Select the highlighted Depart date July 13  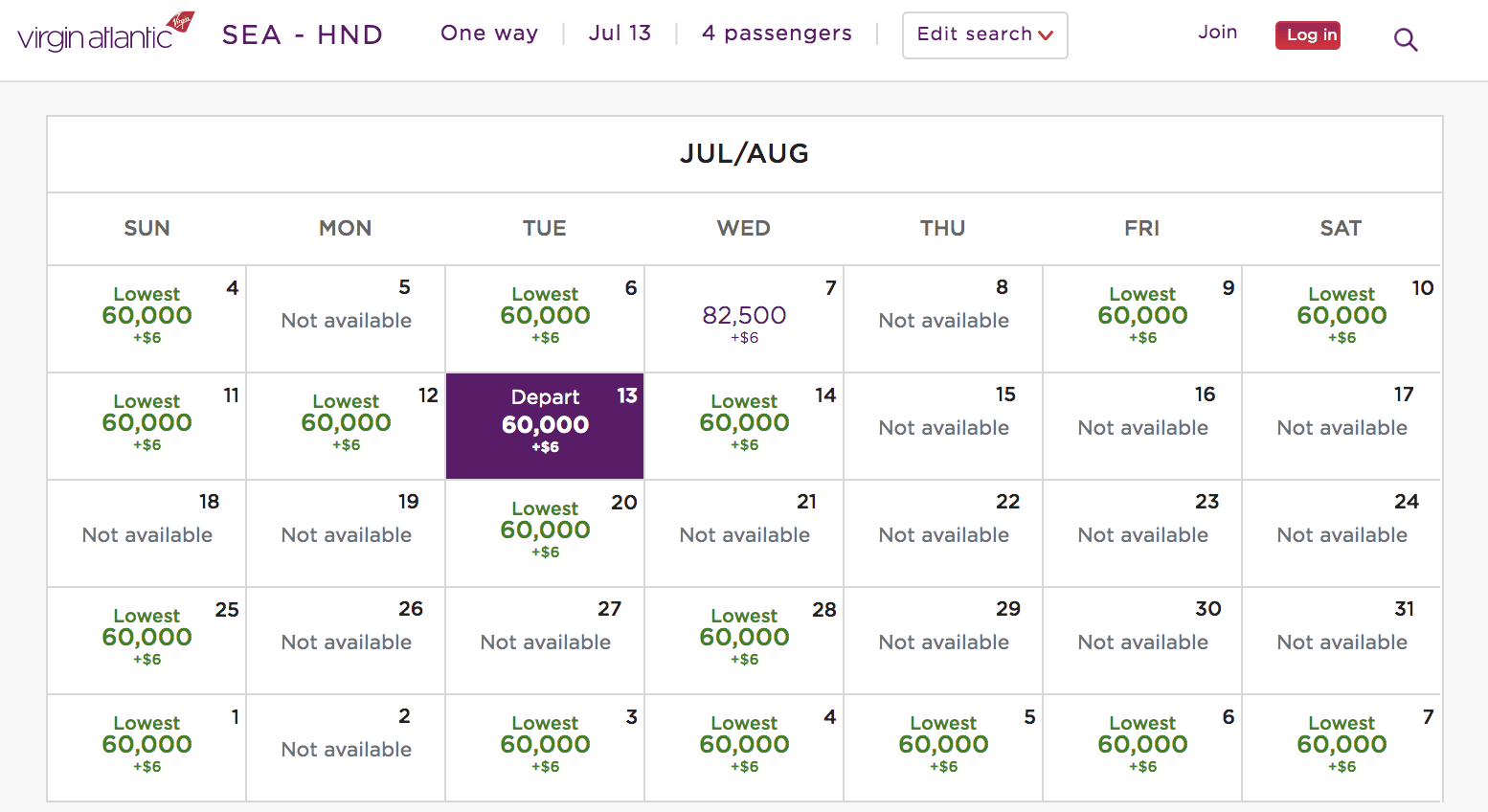coord(544,425)
